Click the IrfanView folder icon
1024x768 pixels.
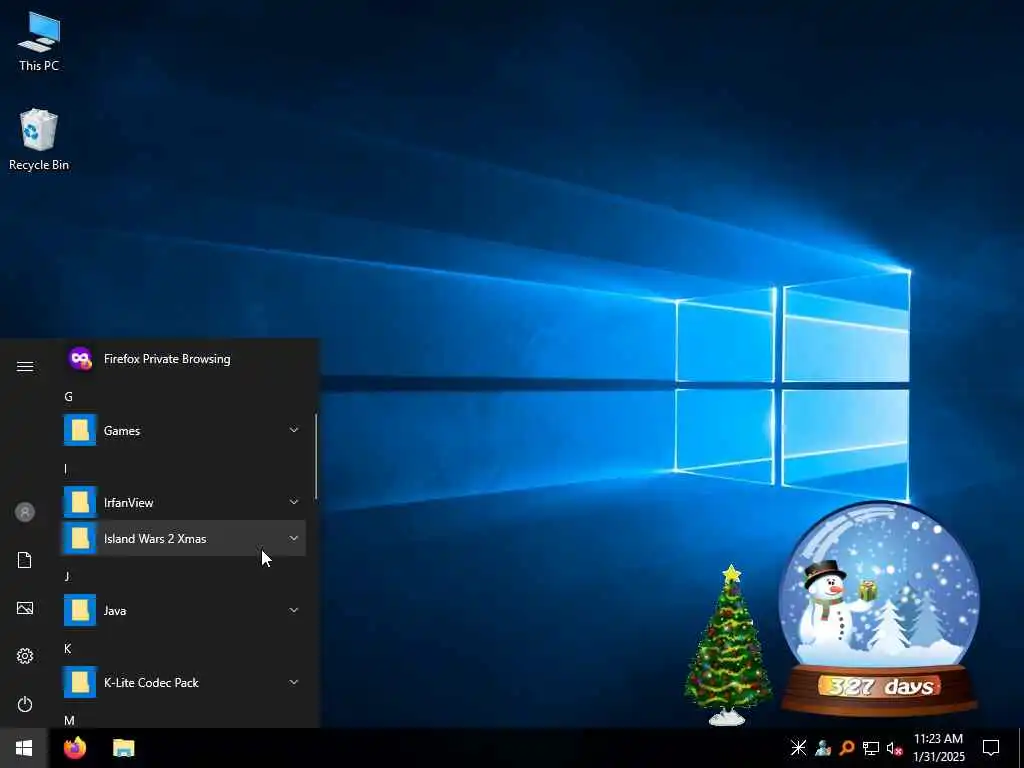point(80,502)
